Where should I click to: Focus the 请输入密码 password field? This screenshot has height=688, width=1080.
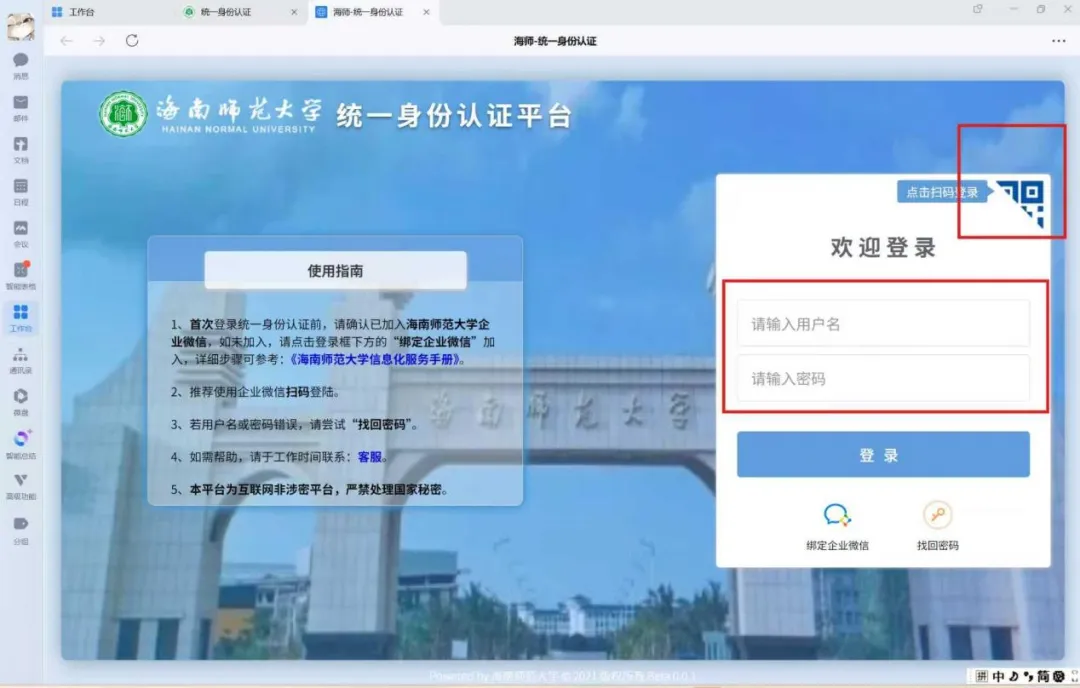pos(883,378)
